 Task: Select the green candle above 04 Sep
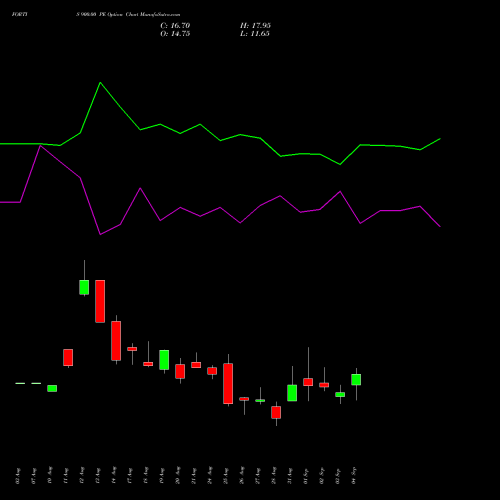click(x=356, y=380)
